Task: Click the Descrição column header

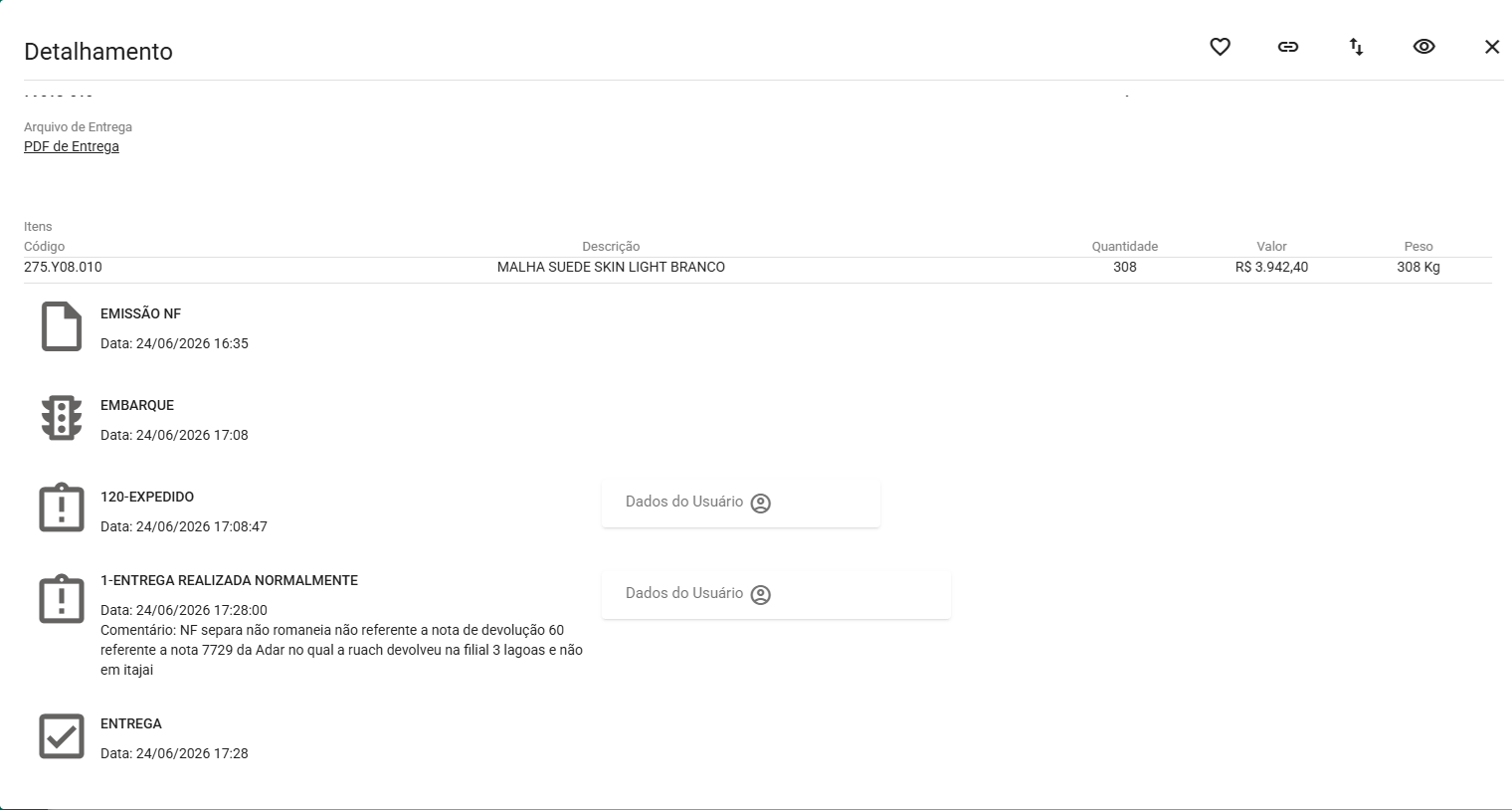Action: pyautogui.click(x=611, y=246)
